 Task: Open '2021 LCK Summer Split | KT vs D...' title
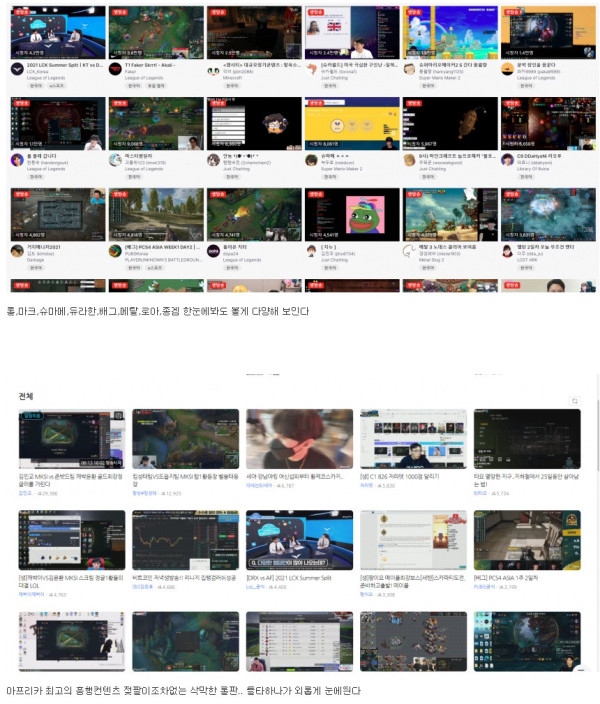click(x=65, y=65)
